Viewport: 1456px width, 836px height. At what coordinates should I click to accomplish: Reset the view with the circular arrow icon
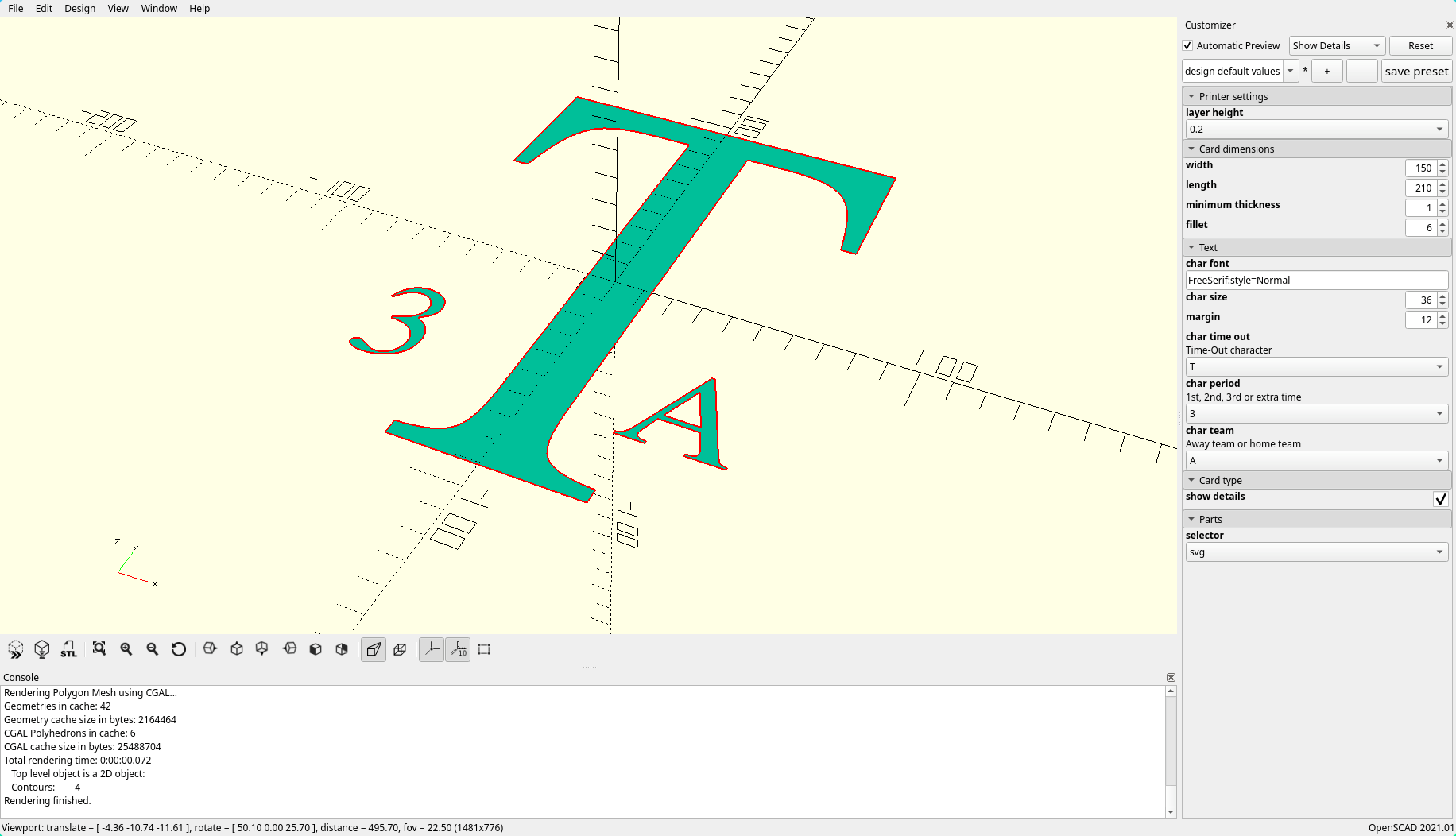click(179, 649)
